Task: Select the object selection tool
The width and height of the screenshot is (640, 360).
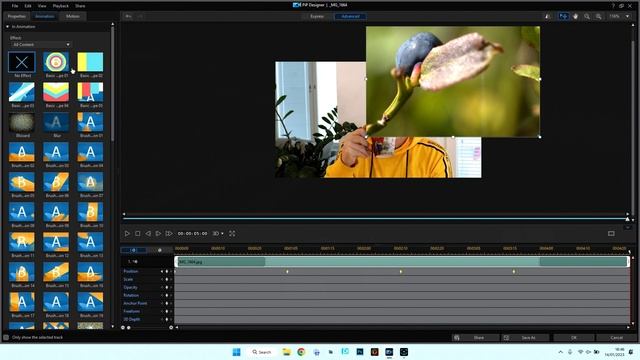Action: (563, 16)
